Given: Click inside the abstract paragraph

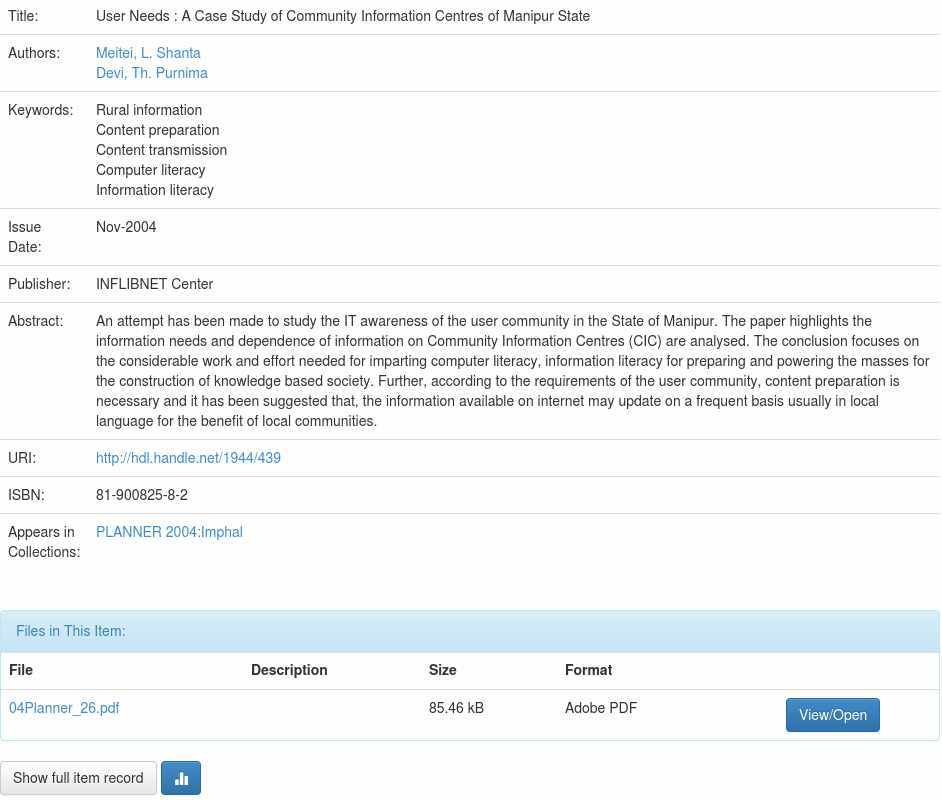Looking at the screenshot, I should pos(512,371).
